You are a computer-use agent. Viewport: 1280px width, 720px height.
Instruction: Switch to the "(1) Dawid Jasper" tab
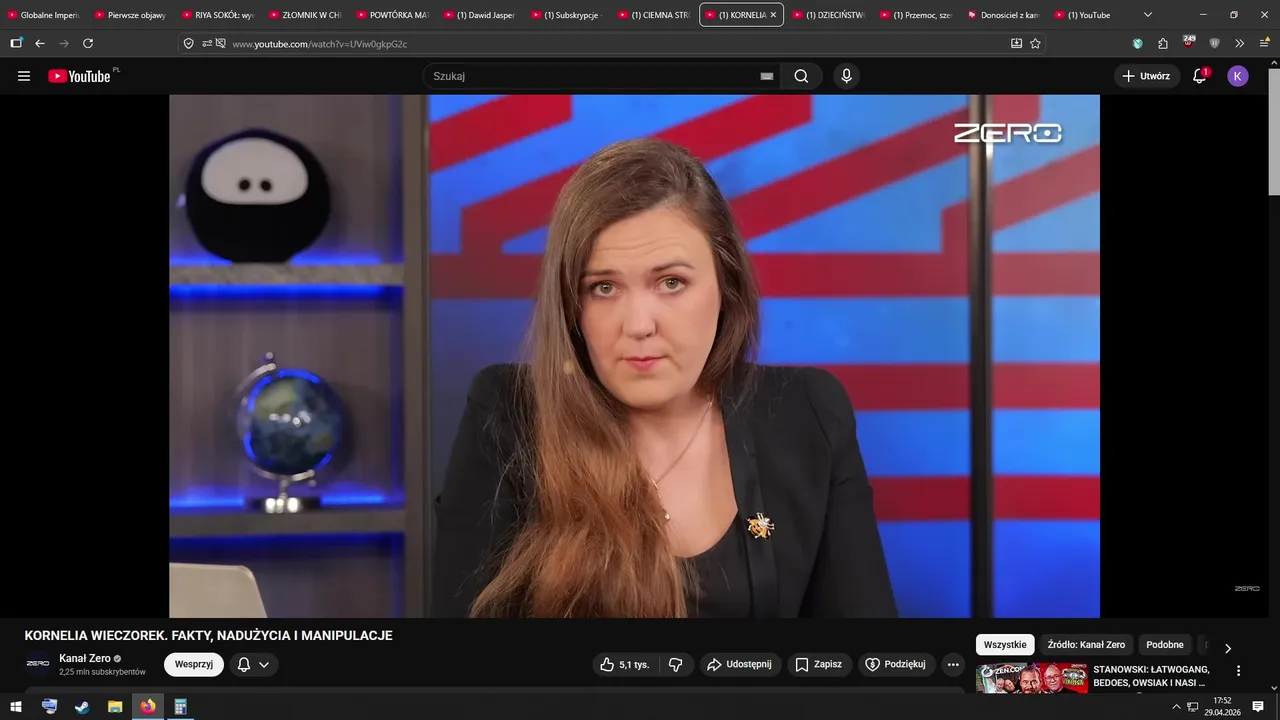pyautogui.click(x=479, y=15)
